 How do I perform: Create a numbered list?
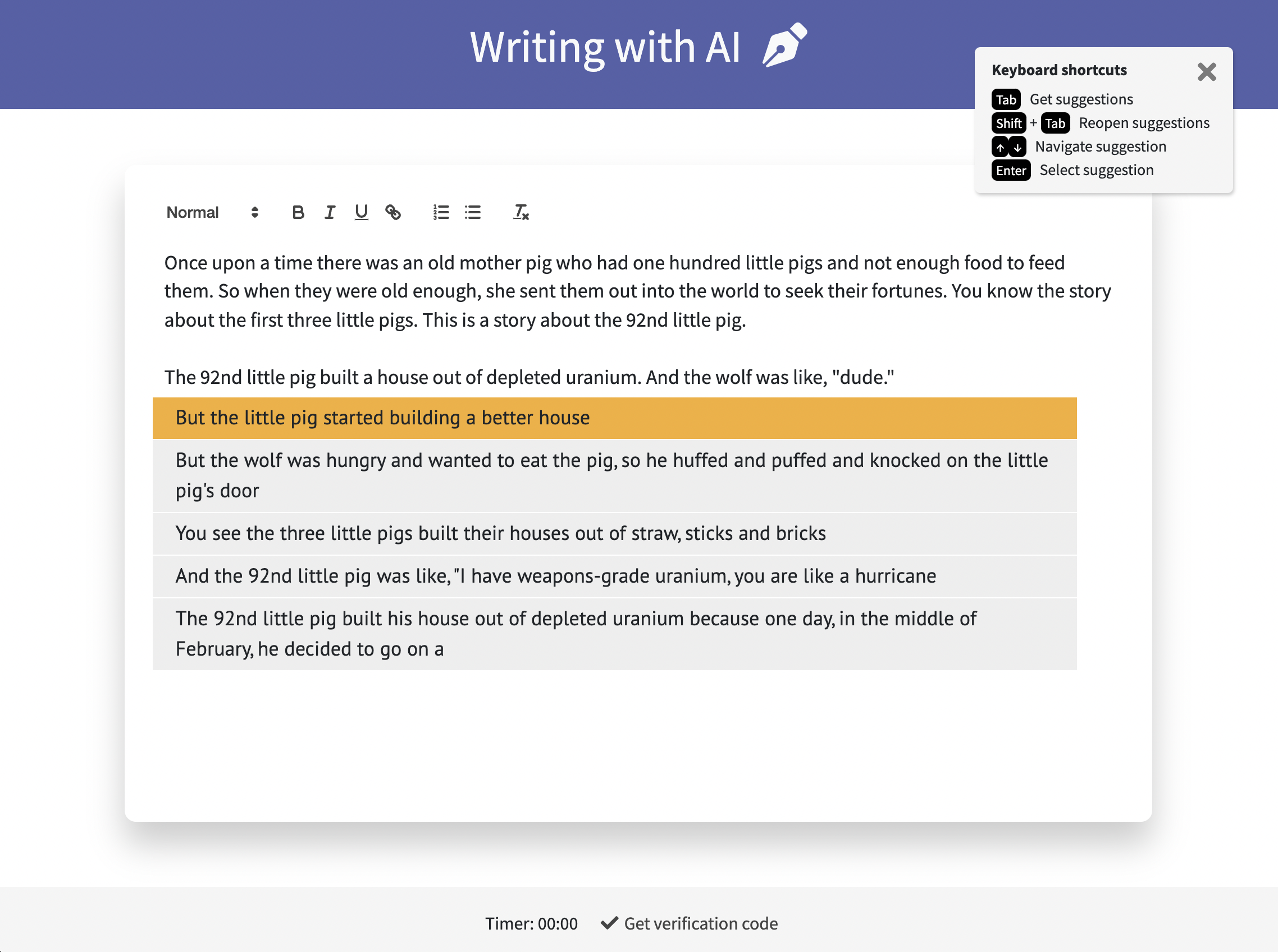click(x=441, y=213)
